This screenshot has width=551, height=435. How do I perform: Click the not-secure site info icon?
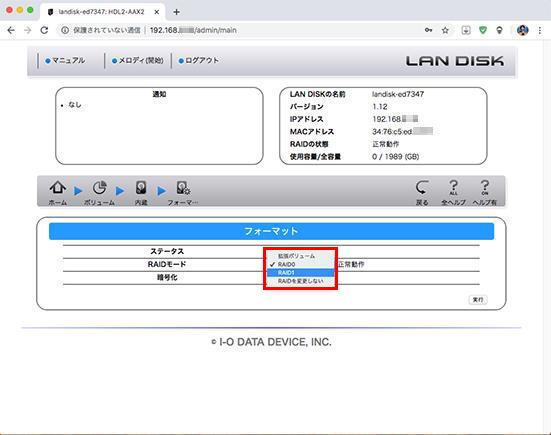tap(65, 30)
